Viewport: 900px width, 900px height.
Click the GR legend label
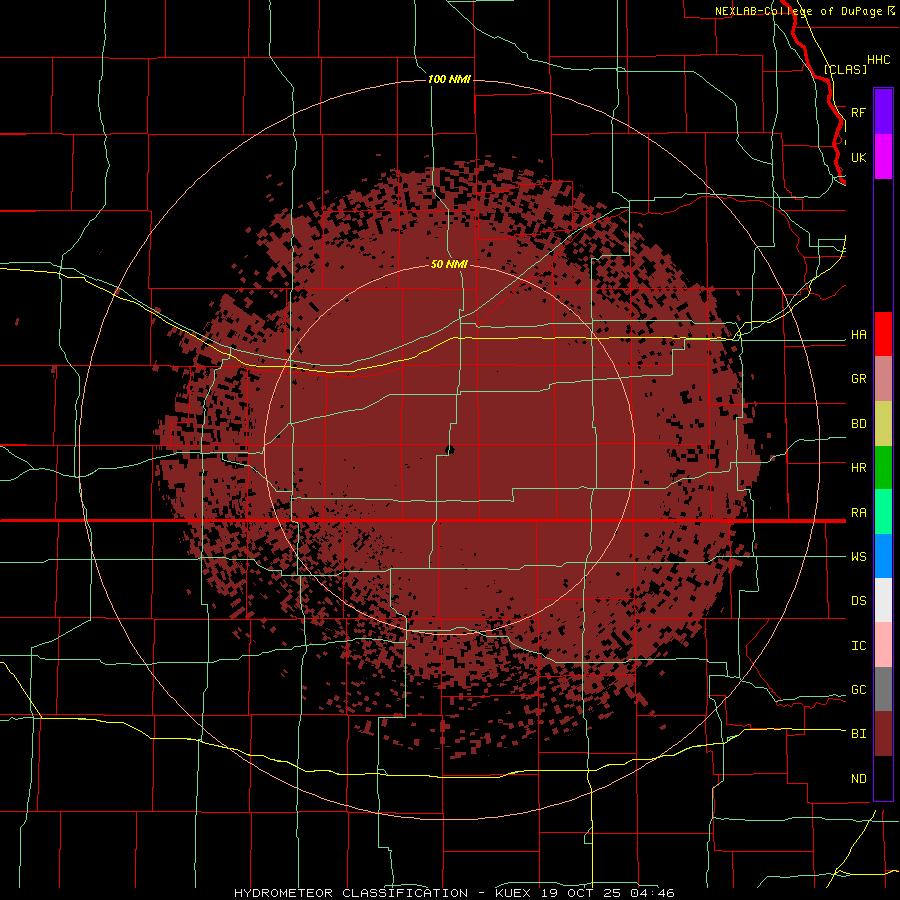pos(858,379)
